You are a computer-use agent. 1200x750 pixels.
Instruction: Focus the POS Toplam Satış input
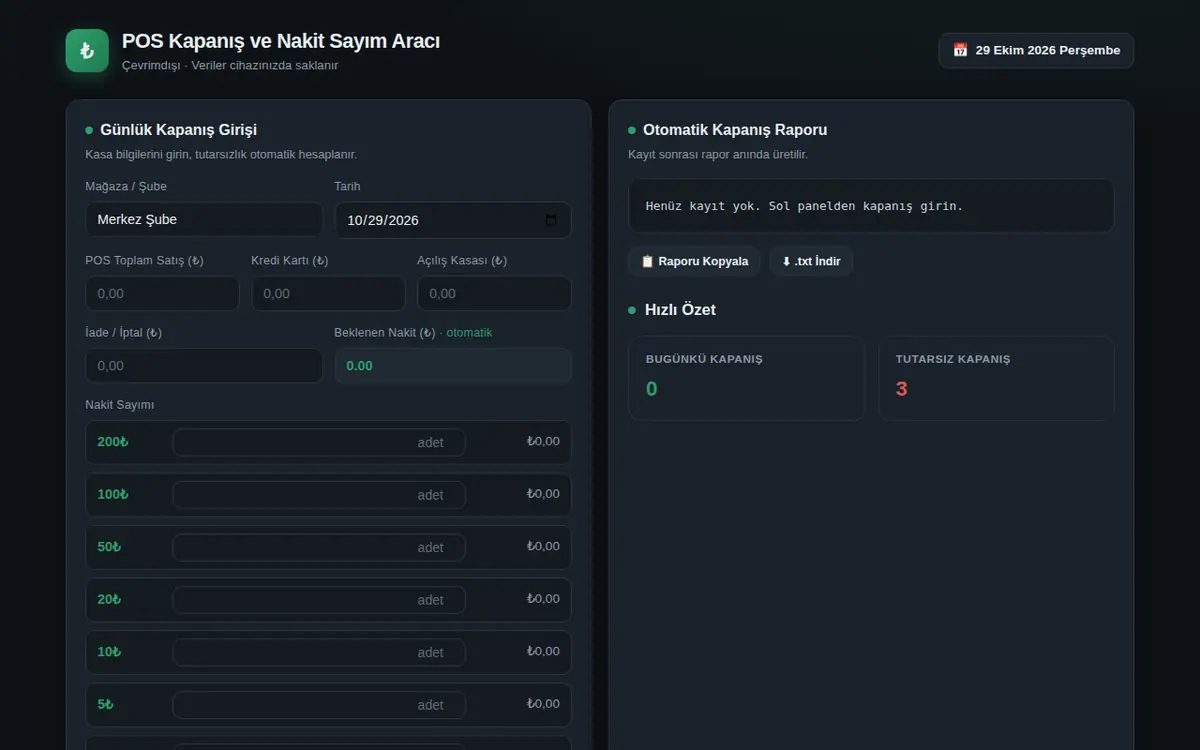click(163, 294)
